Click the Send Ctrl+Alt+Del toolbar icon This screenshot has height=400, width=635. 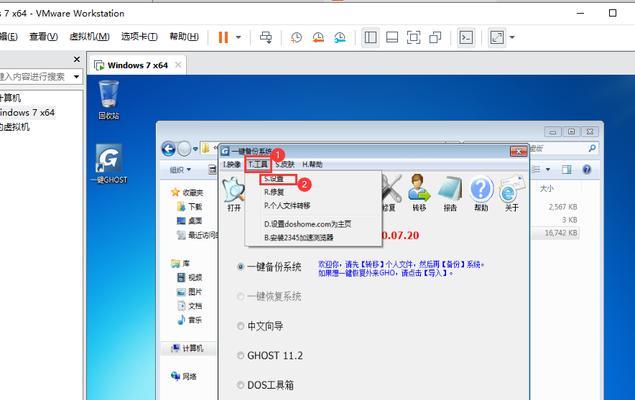click(266, 37)
